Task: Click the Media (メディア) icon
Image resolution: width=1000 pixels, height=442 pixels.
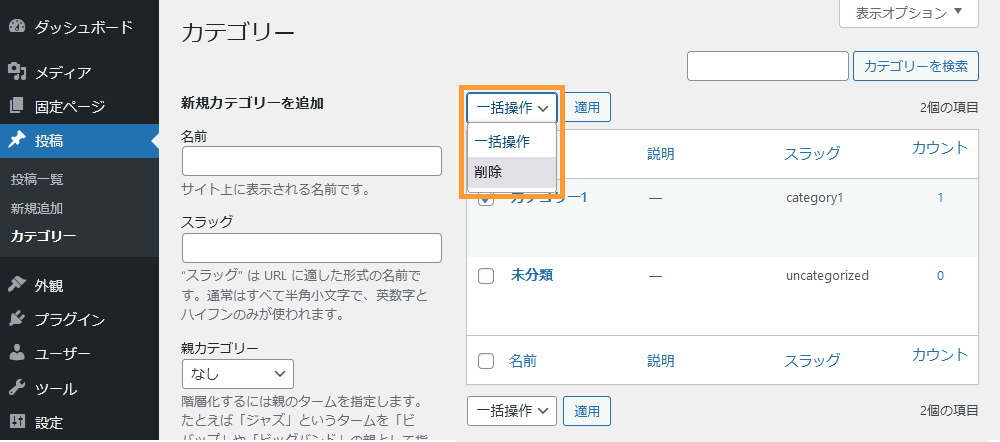Action: click(17, 72)
